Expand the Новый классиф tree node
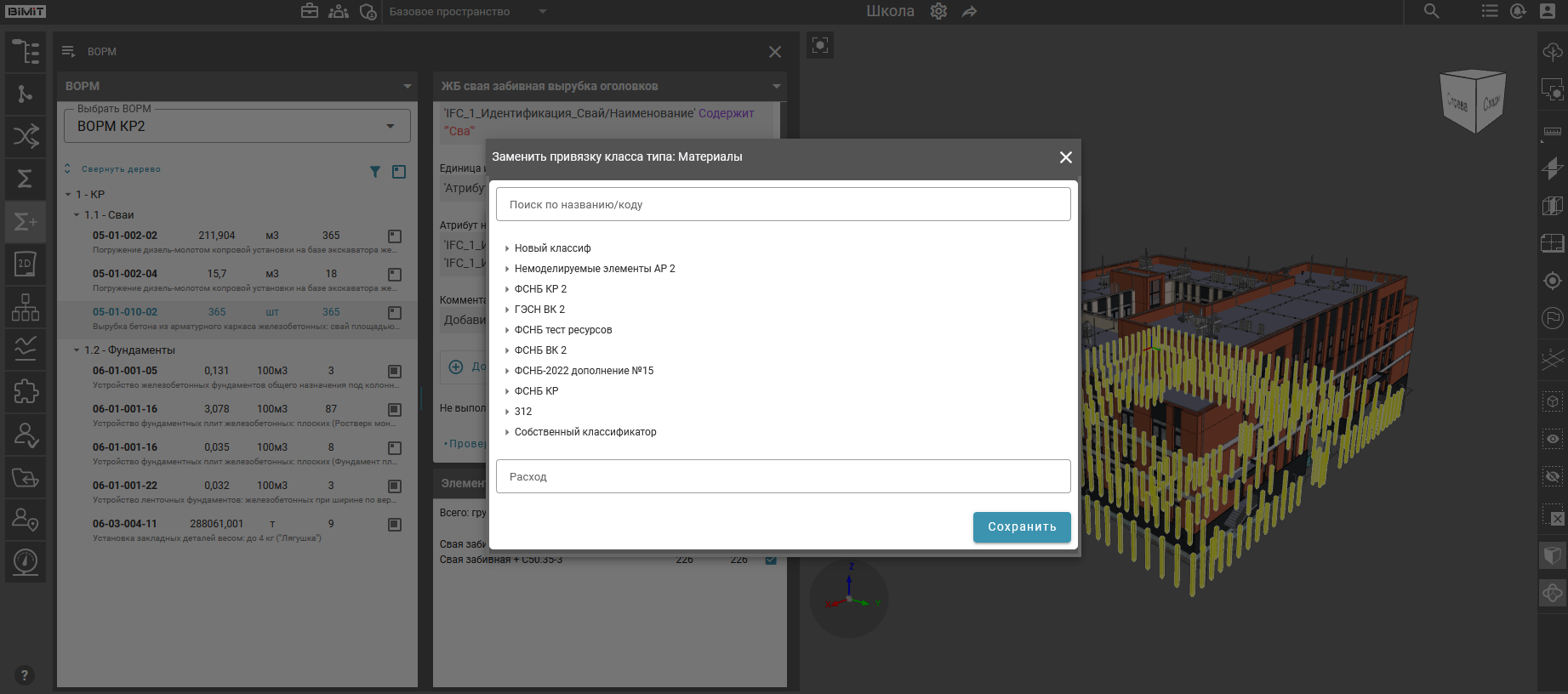Image resolution: width=1568 pixels, height=694 pixels. (507, 248)
